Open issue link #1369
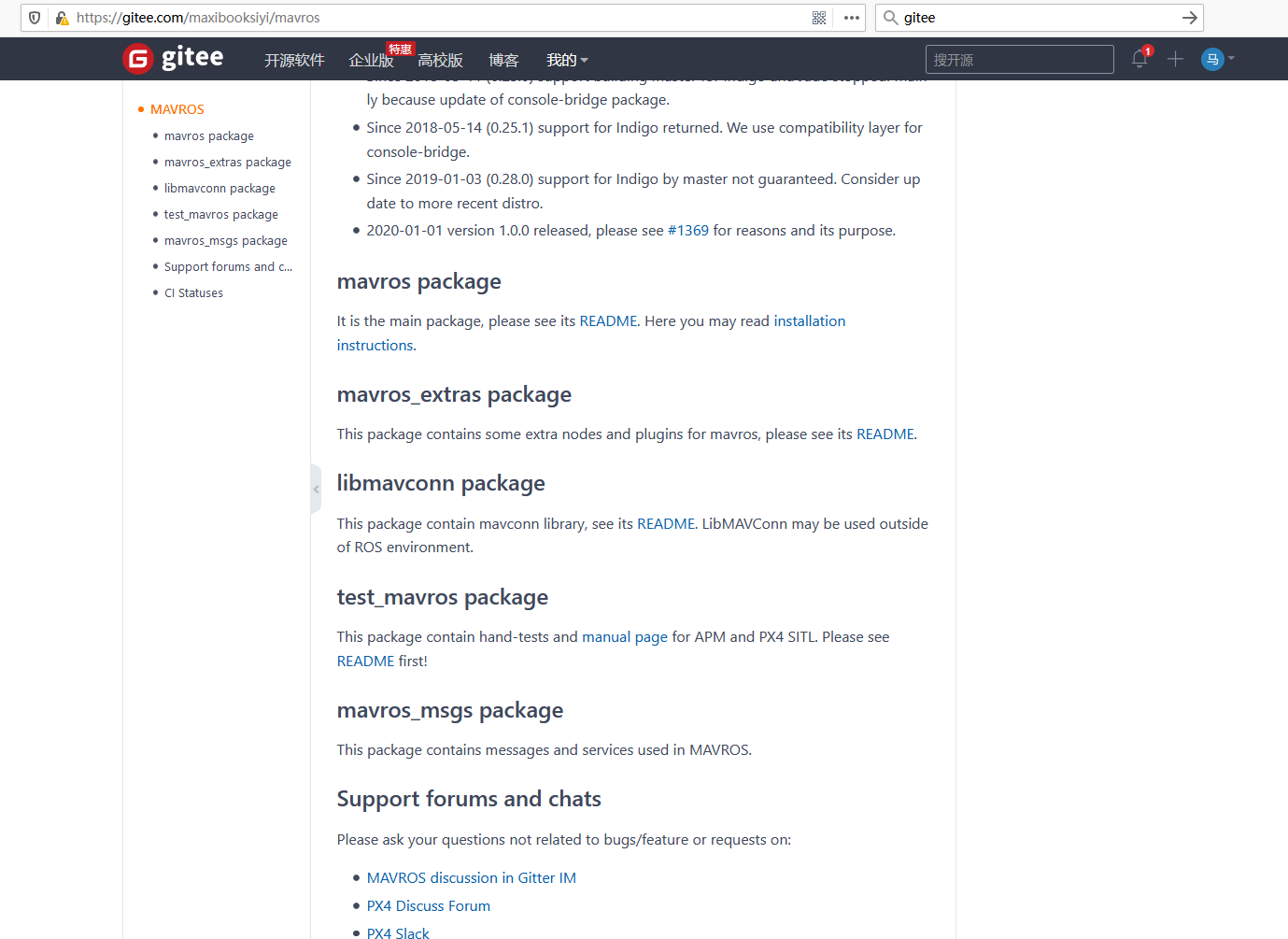 (x=688, y=230)
